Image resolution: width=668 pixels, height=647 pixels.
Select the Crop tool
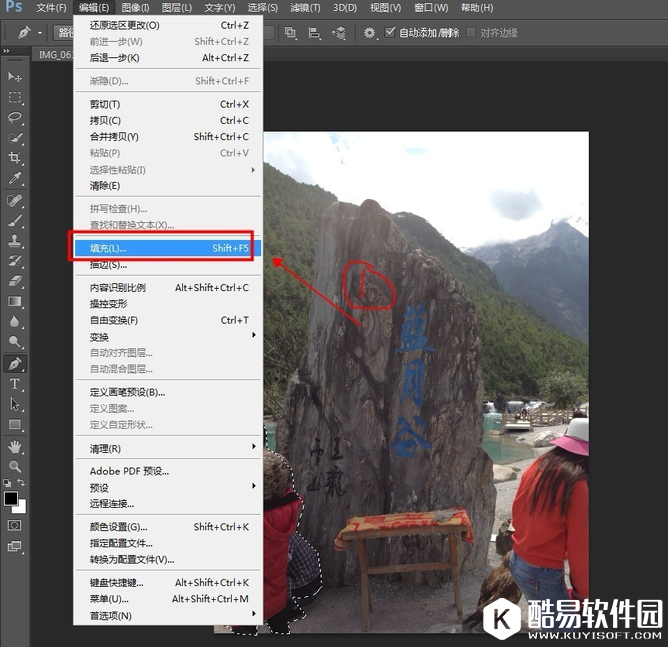pos(15,158)
